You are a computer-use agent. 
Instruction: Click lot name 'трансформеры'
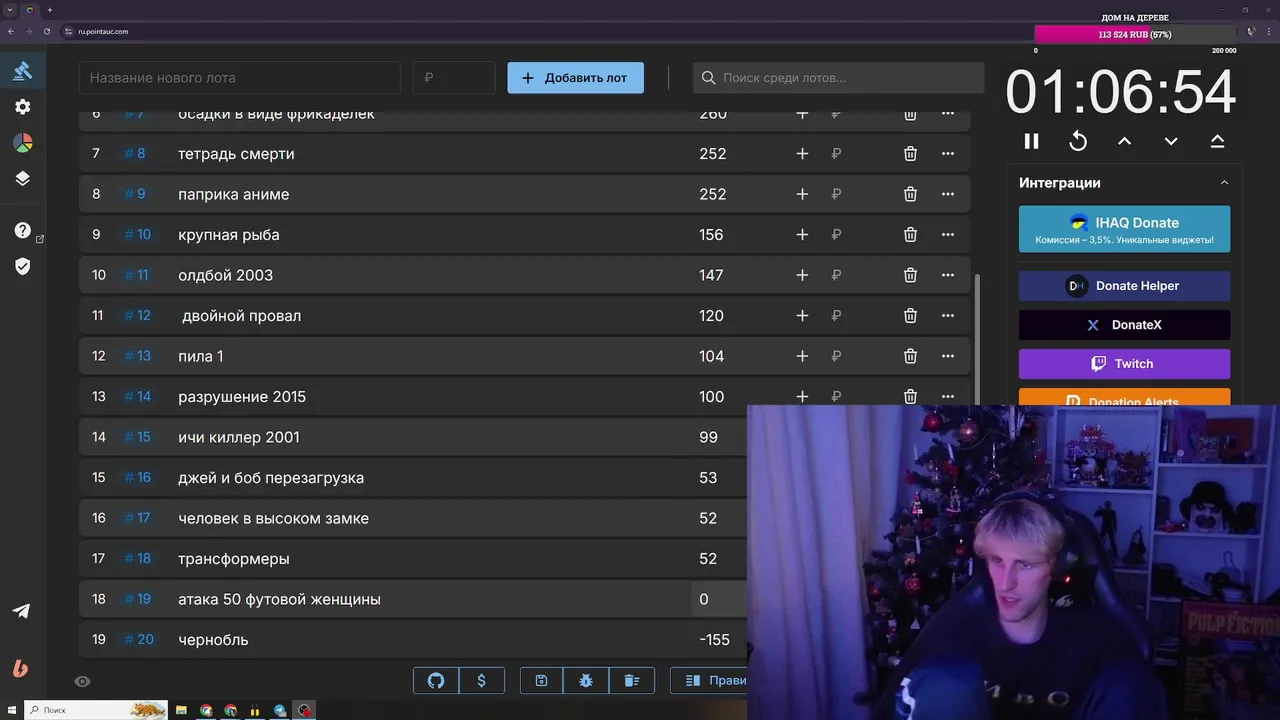coord(234,559)
